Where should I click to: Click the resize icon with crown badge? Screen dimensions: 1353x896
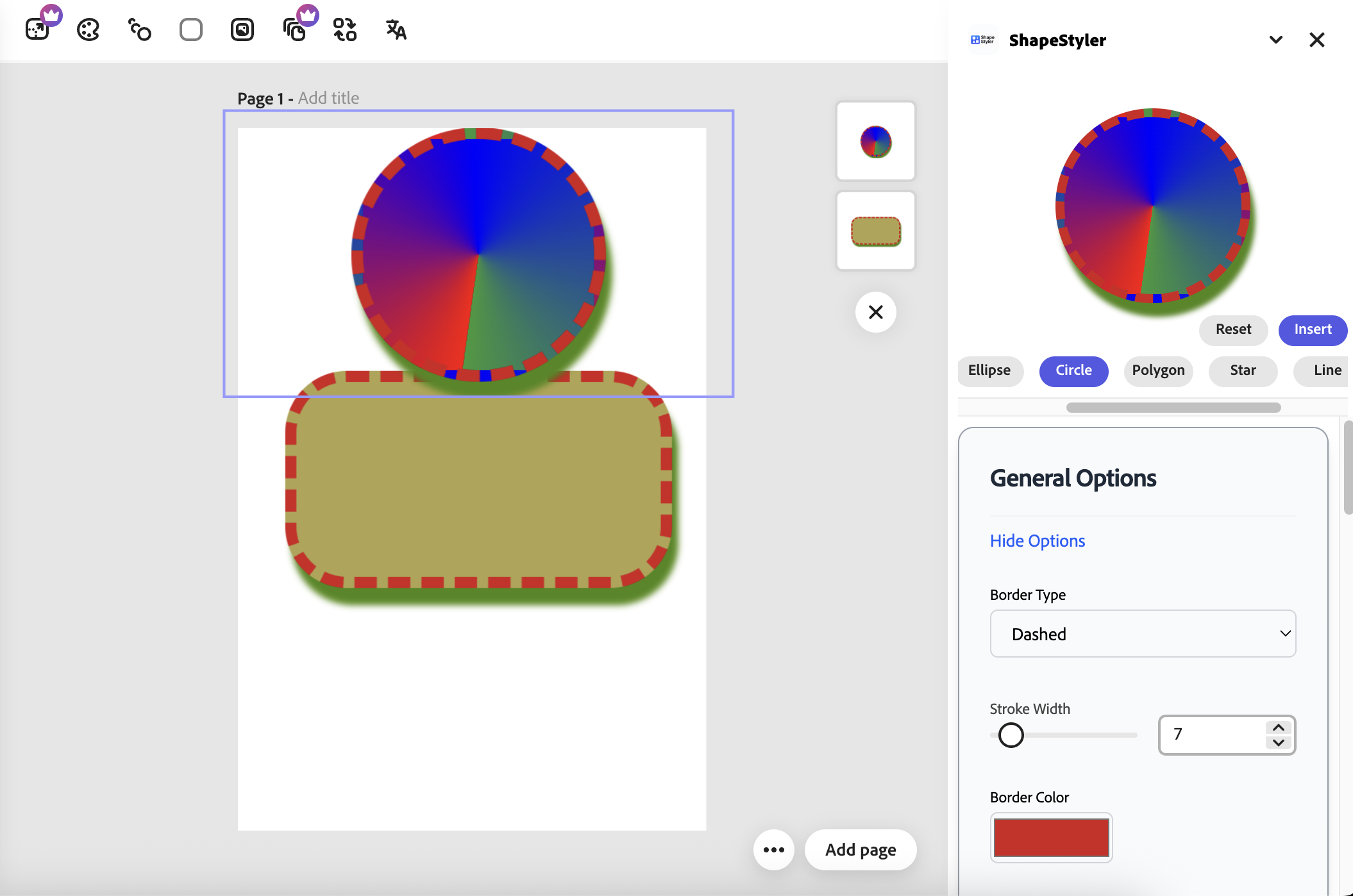(38, 29)
